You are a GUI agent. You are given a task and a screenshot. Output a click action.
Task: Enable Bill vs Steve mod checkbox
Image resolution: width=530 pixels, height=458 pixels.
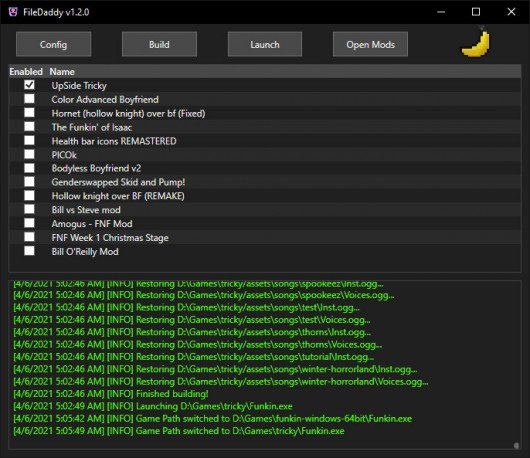[29, 209]
